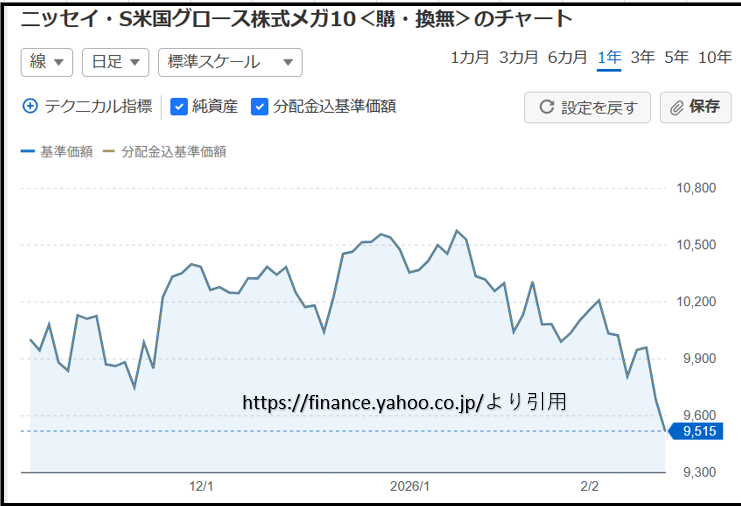Click the 分配金込基準価額 legend marker
Viewport: 741px width, 506px height.
(109, 153)
